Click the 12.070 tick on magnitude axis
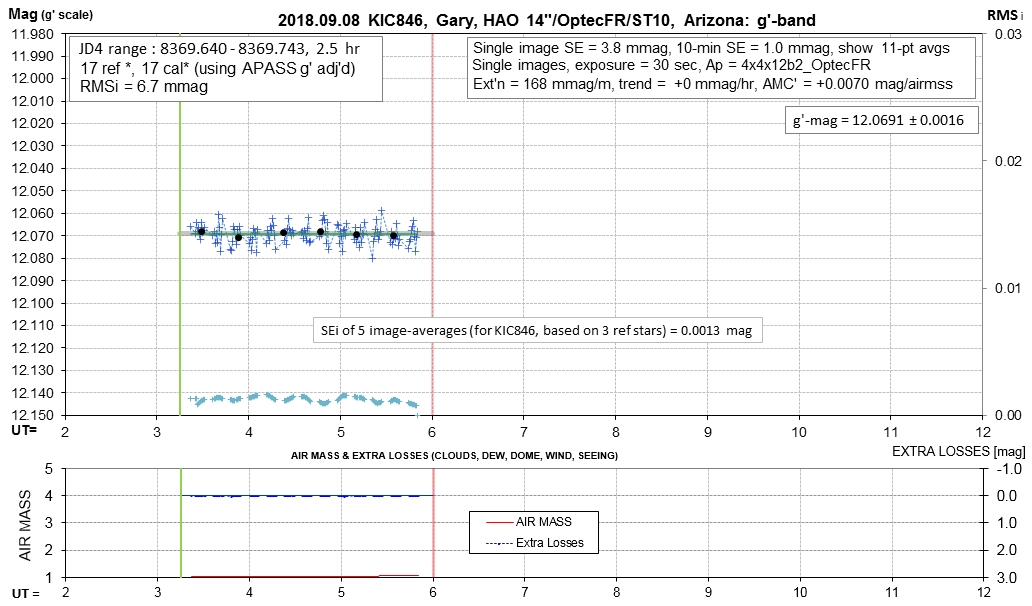 click(33, 236)
